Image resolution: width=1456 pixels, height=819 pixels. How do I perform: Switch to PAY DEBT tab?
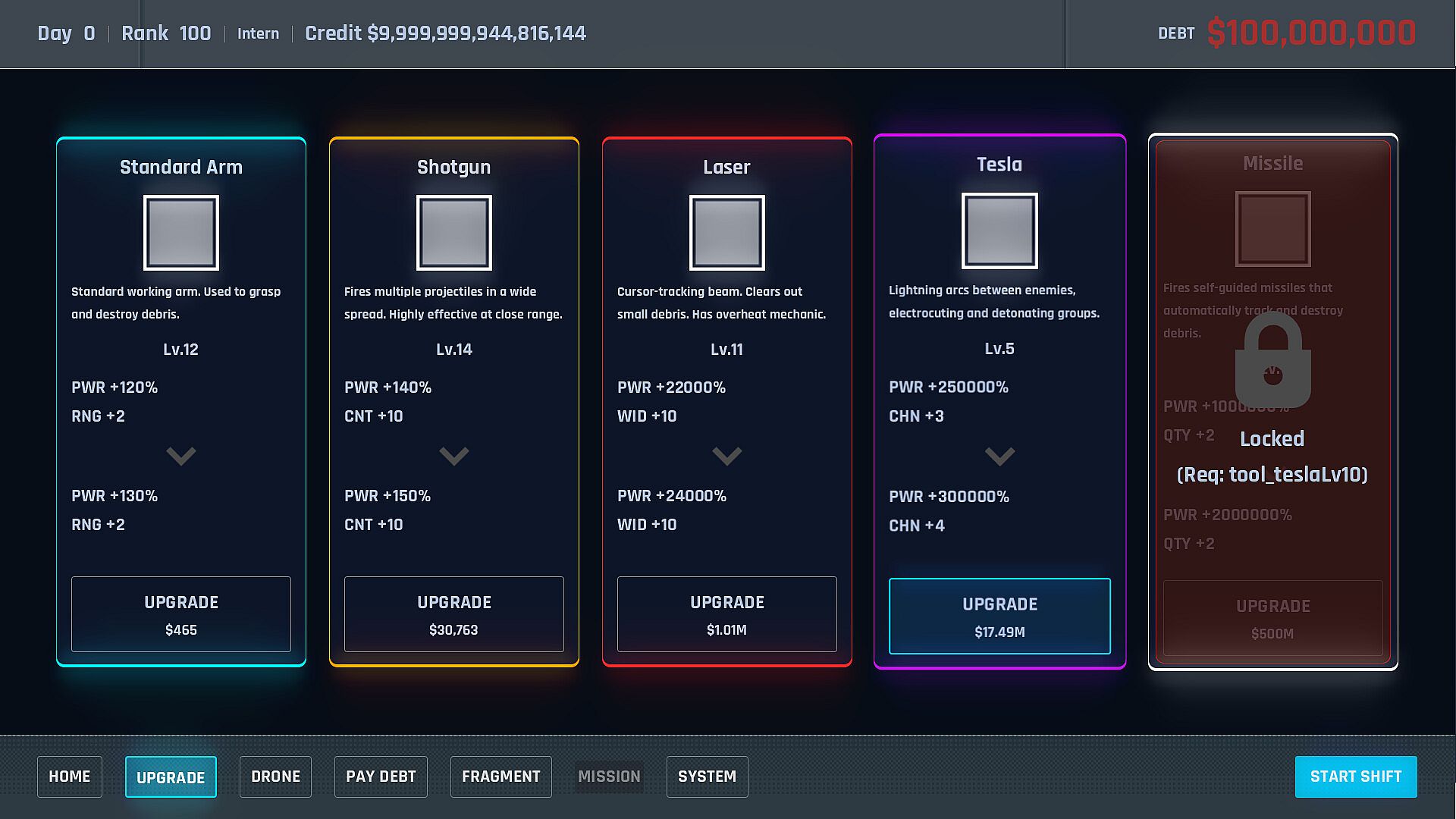[381, 777]
